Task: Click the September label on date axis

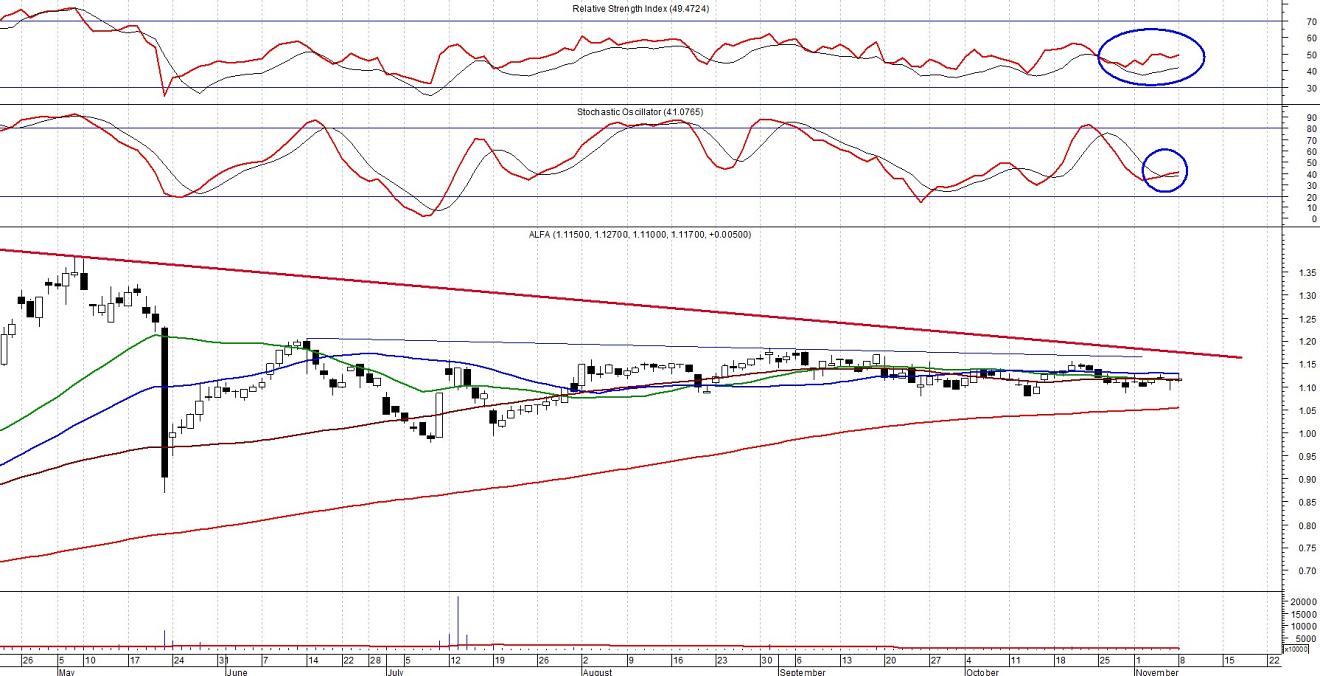Action: (x=802, y=672)
